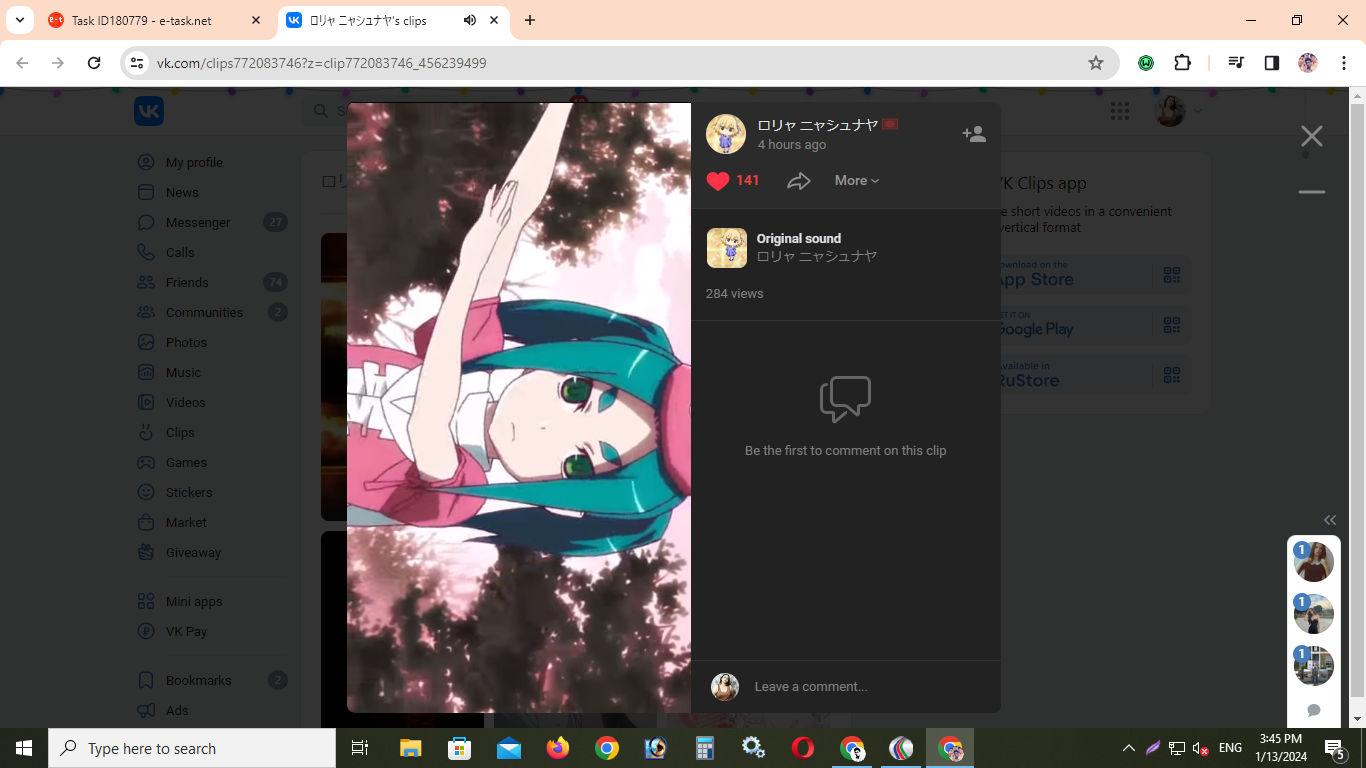
Task: Open Videos in sidebar
Action: (x=185, y=402)
